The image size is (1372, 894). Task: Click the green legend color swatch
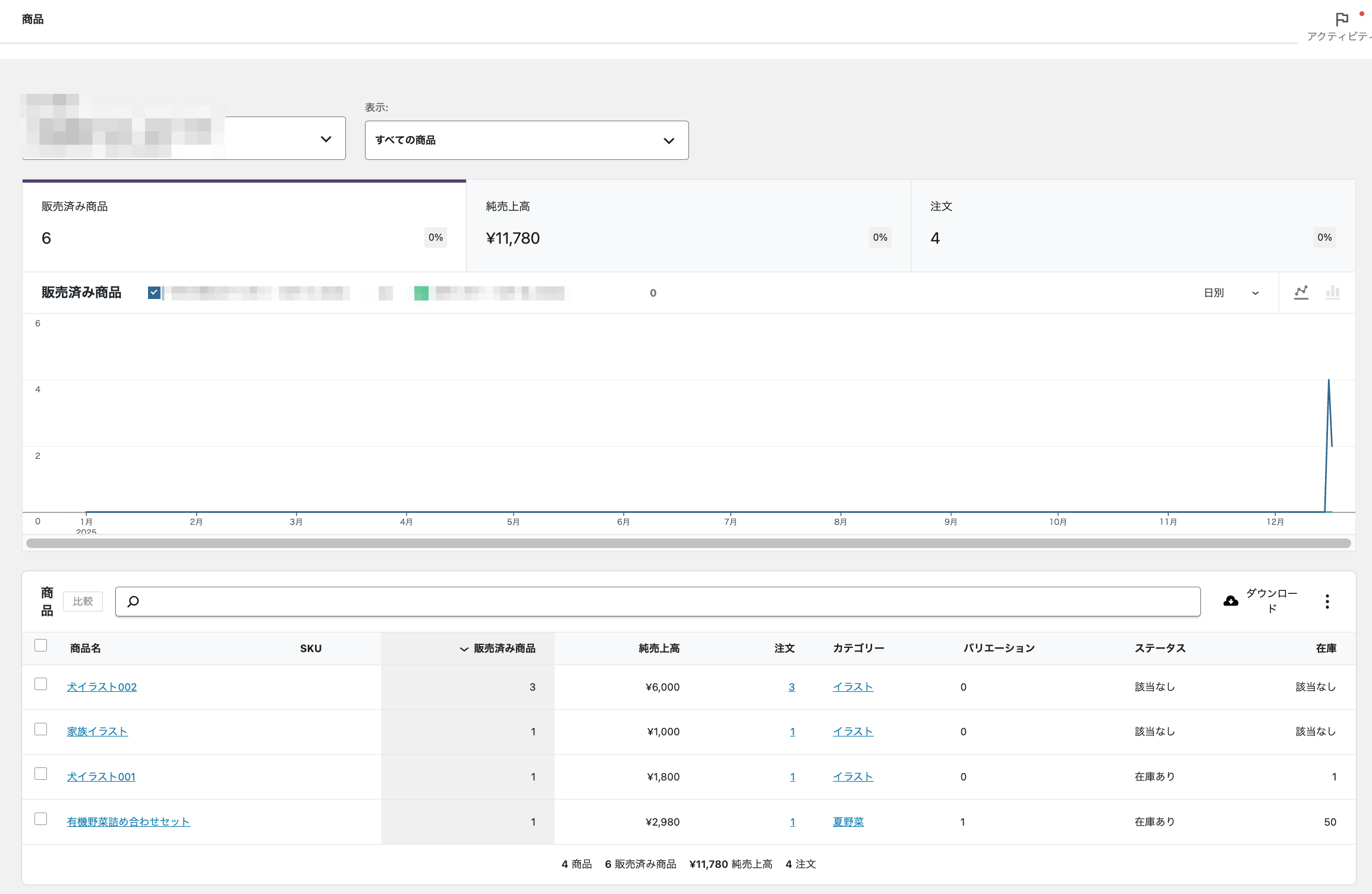click(421, 292)
